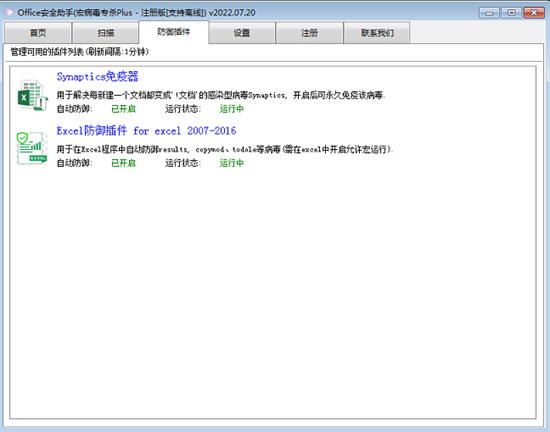Open the 首页 tab
Image resolution: width=550 pixels, height=432 pixels.
(38, 33)
